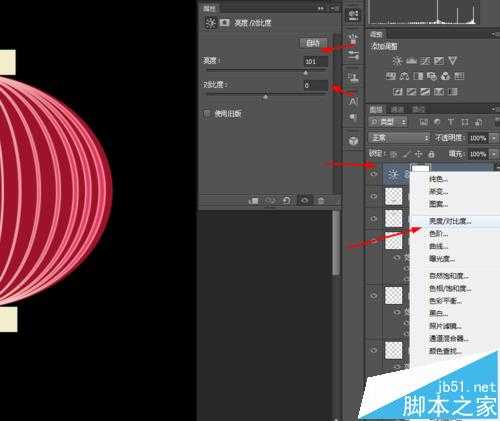Viewport: 500px width, 421px height.
Task: Add a Levels adjustment from Adjustments panel
Action: click(x=411, y=61)
